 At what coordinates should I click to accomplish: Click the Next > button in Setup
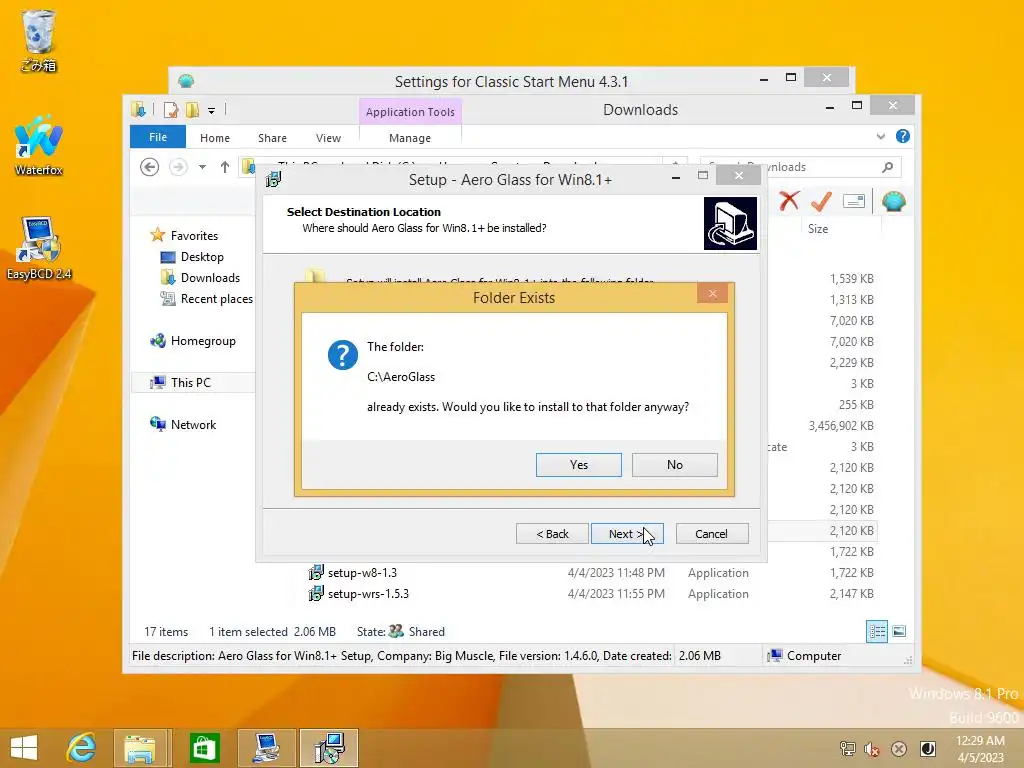(627, 534)
